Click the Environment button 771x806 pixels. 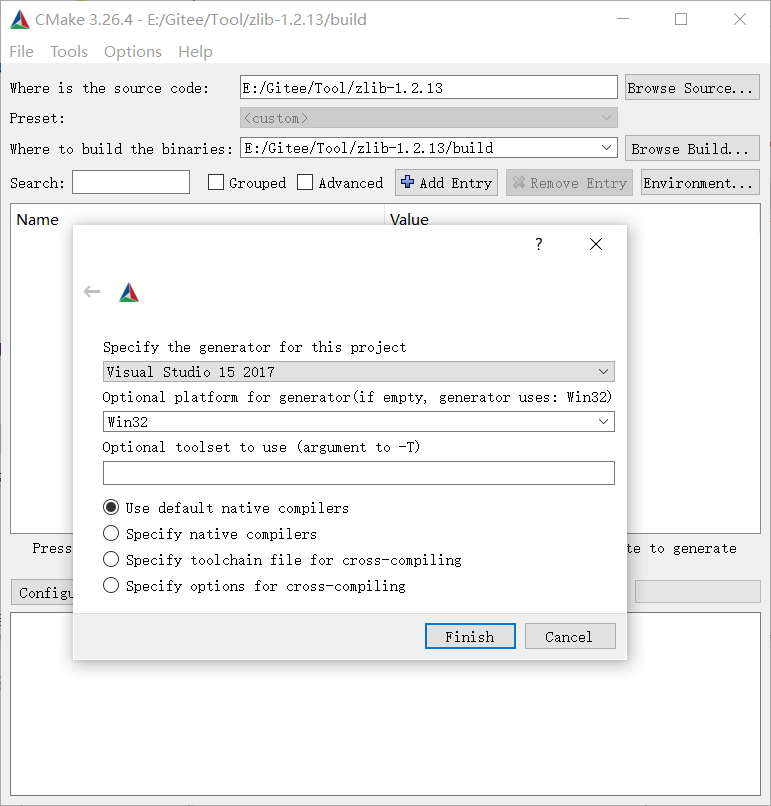(x=700, y=182)
